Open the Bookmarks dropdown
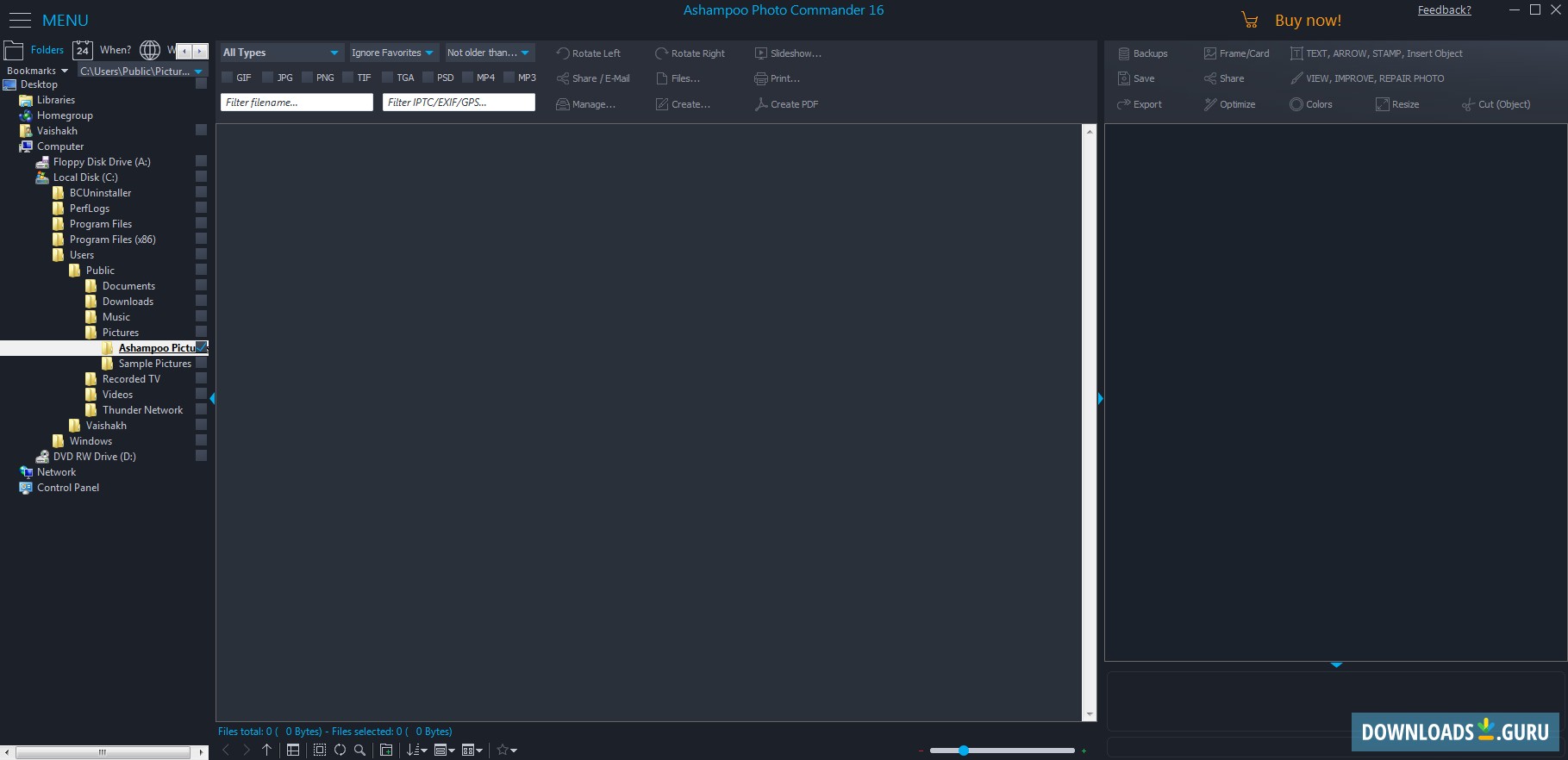Image resolution: width=1568 pixels, height=760 pixels. click(x=37, y=71)
